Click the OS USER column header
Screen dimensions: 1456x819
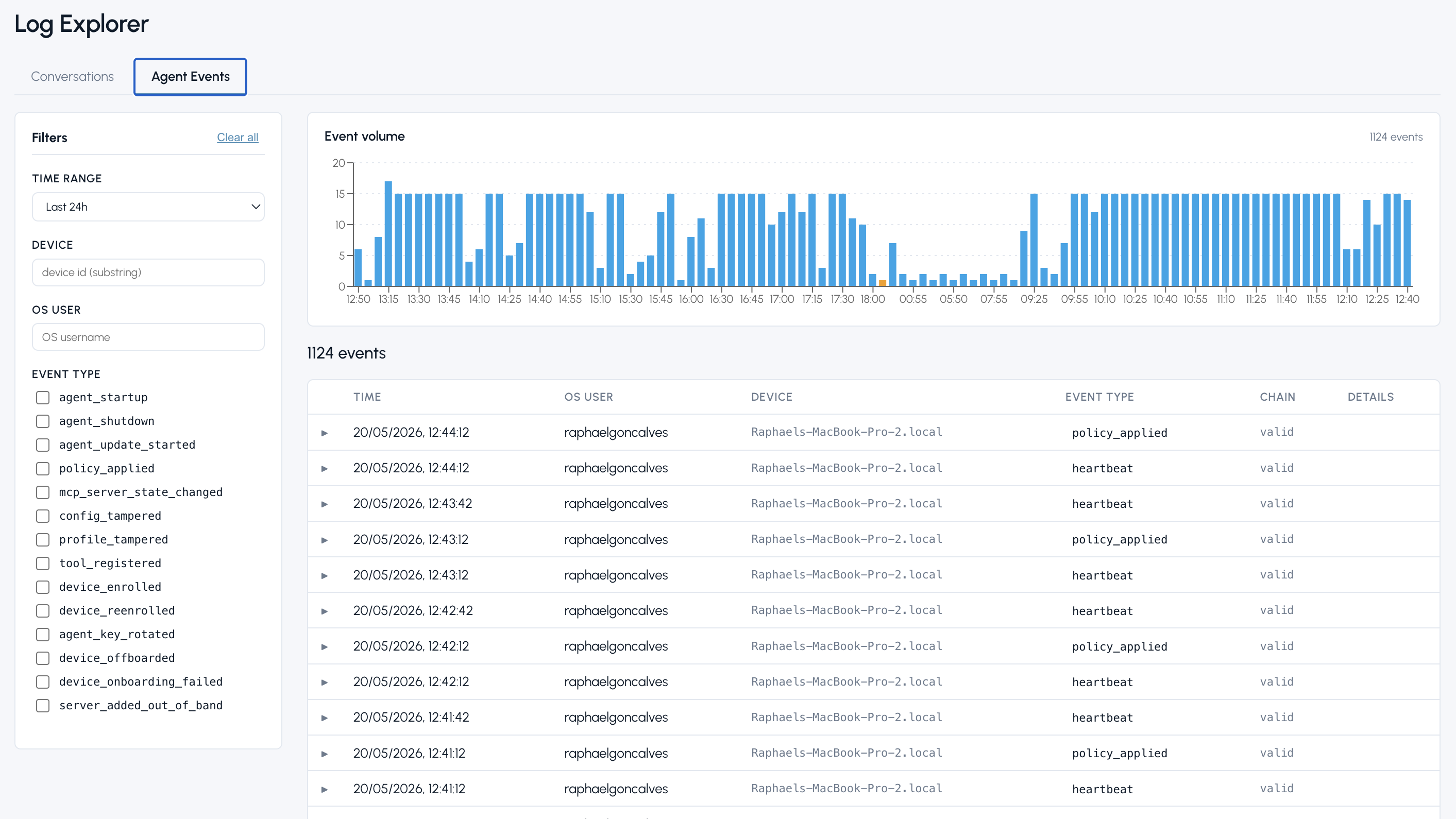point(588,397)
